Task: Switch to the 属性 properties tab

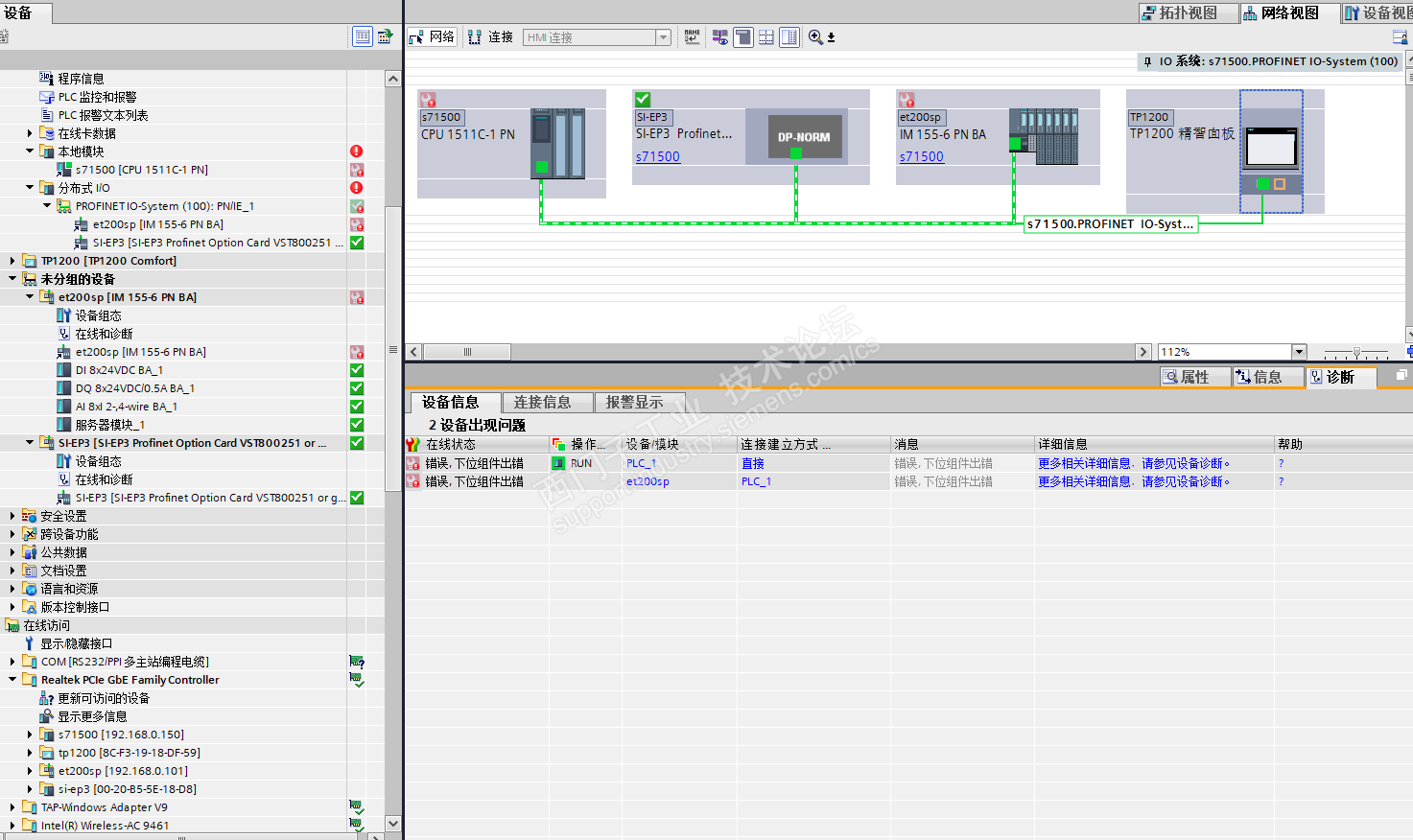Action: point(1195,377)
